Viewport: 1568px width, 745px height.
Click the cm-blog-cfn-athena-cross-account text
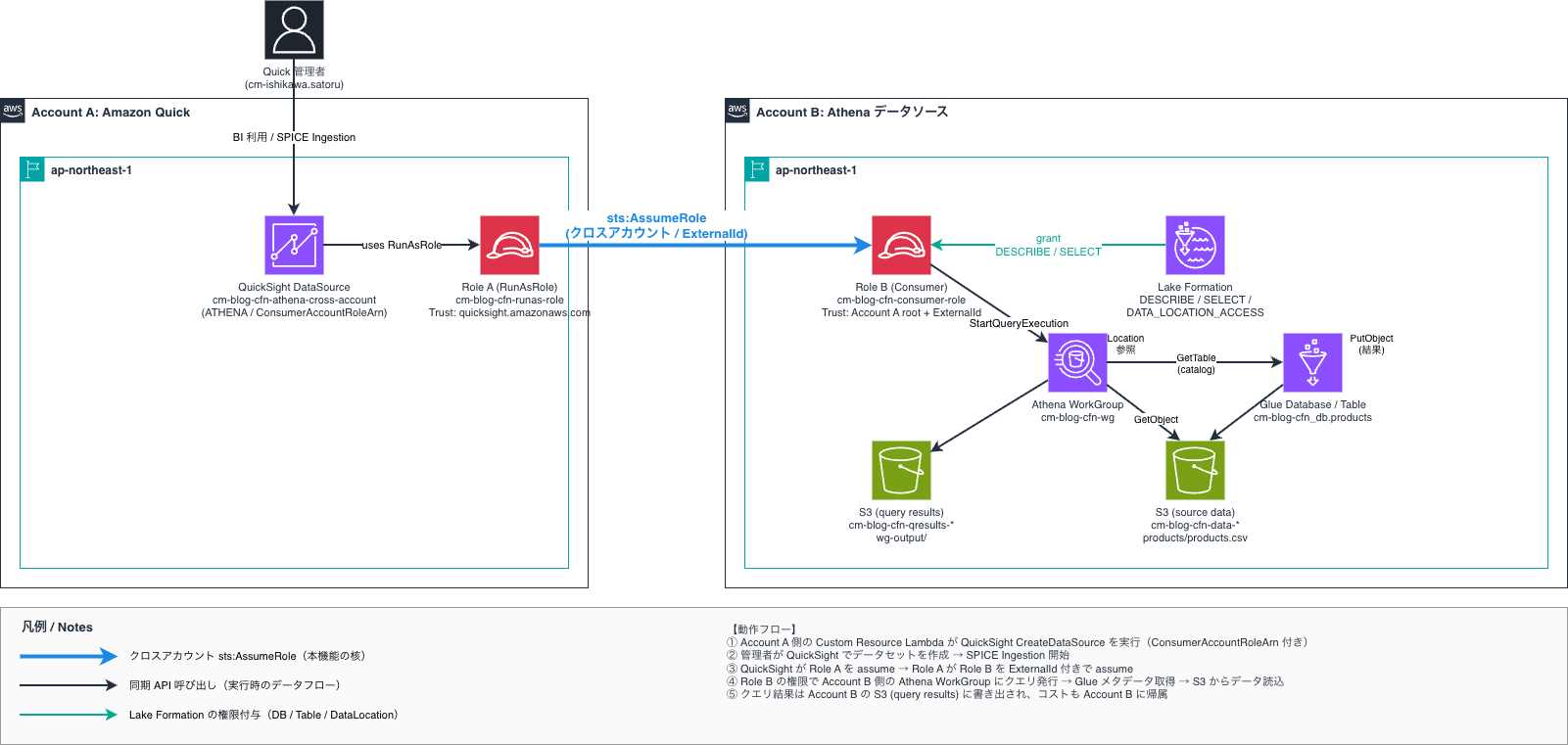click(294, 300)
